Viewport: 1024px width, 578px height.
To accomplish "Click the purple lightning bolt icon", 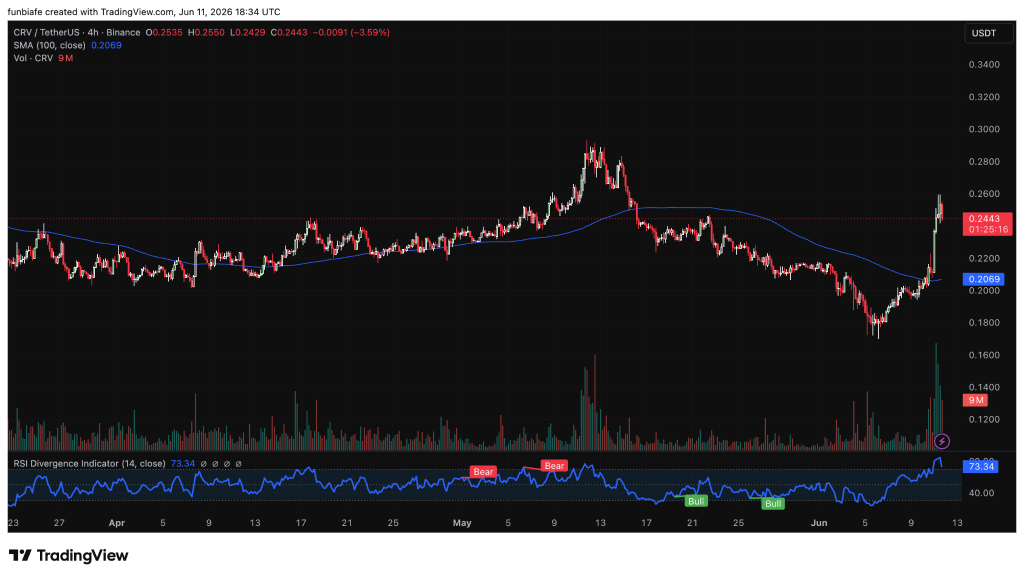I will [942, 442].
